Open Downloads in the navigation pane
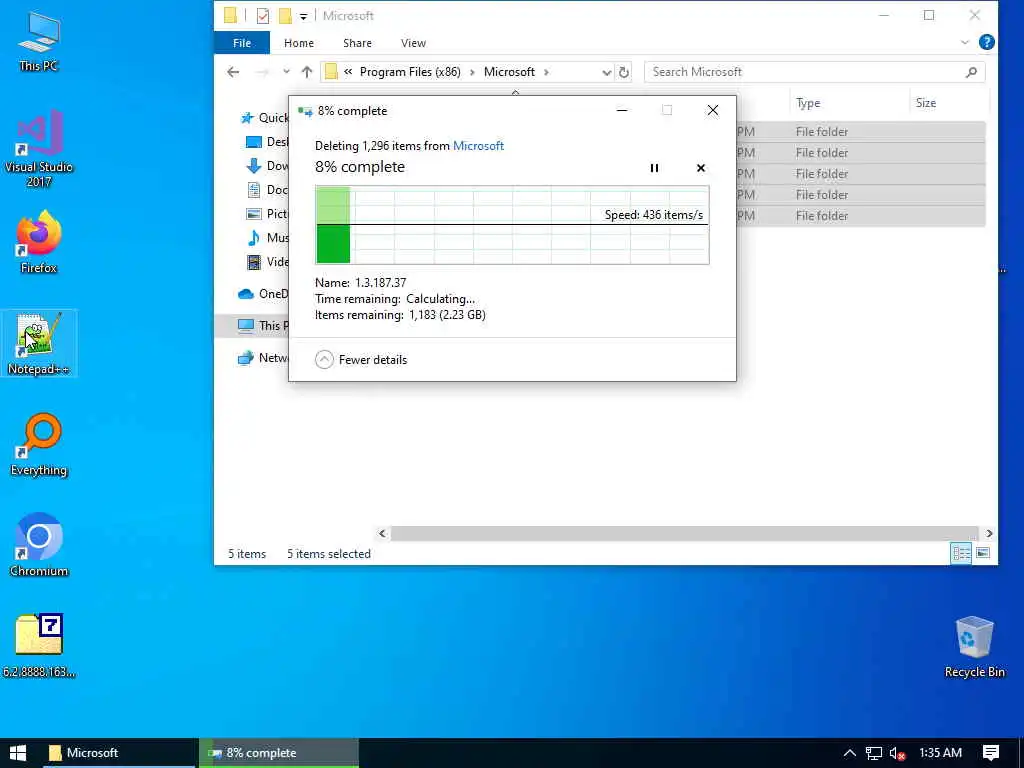 (x=266, y=166)
